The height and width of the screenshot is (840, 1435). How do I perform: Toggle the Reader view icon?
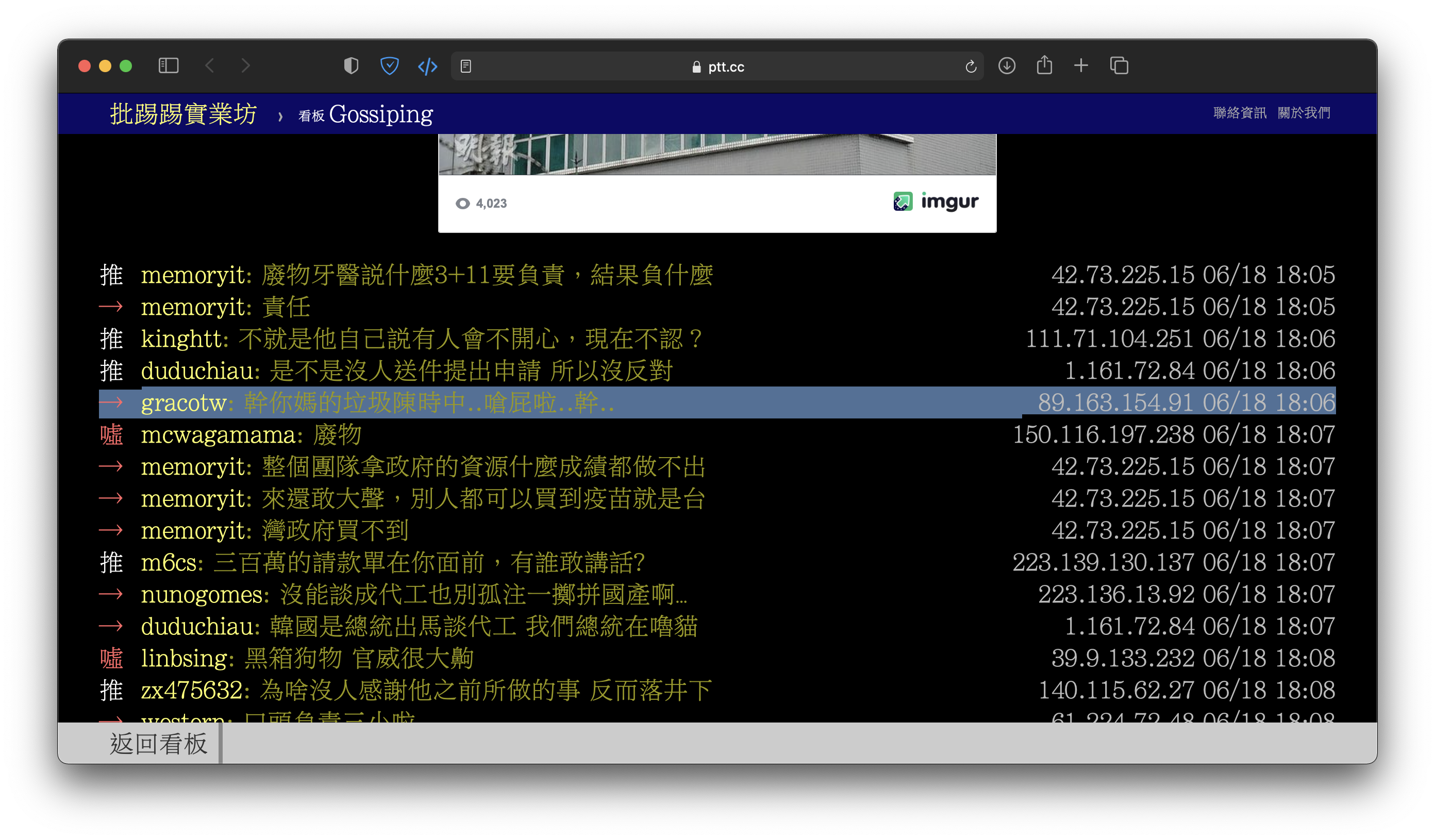466,66
